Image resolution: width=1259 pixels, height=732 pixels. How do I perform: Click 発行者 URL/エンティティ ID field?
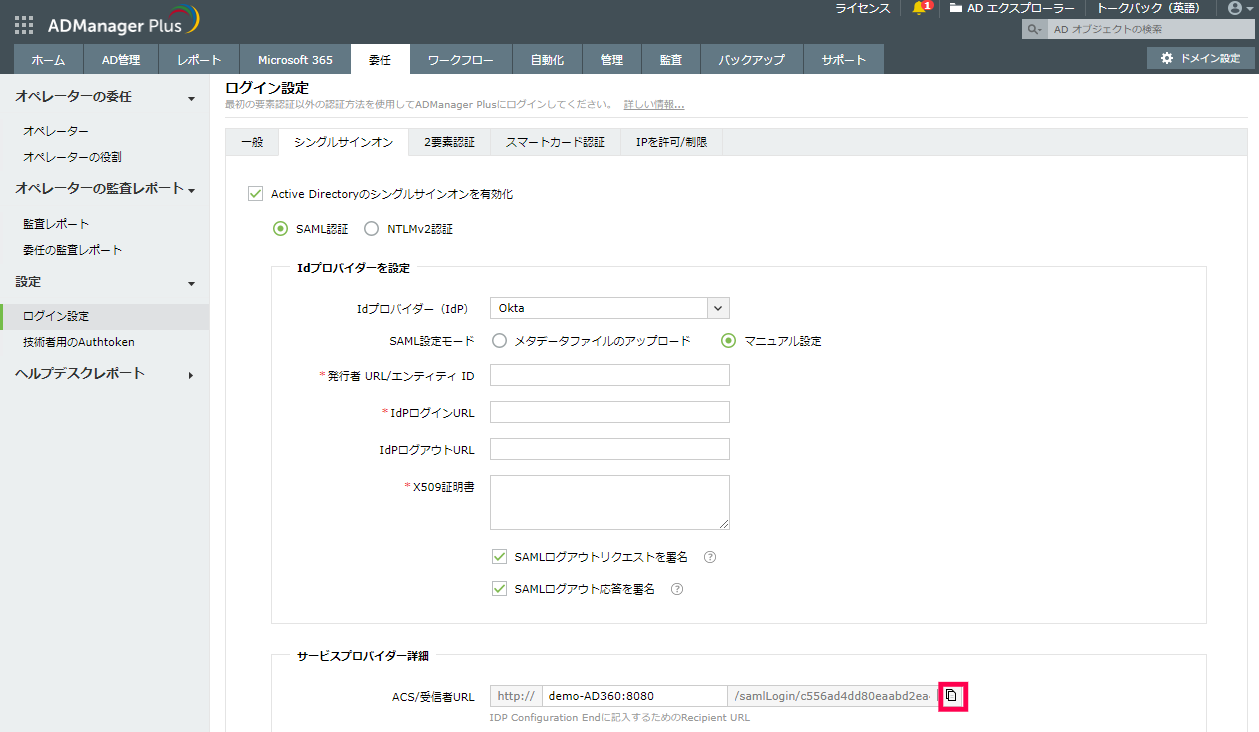click(x=610, y=375)
